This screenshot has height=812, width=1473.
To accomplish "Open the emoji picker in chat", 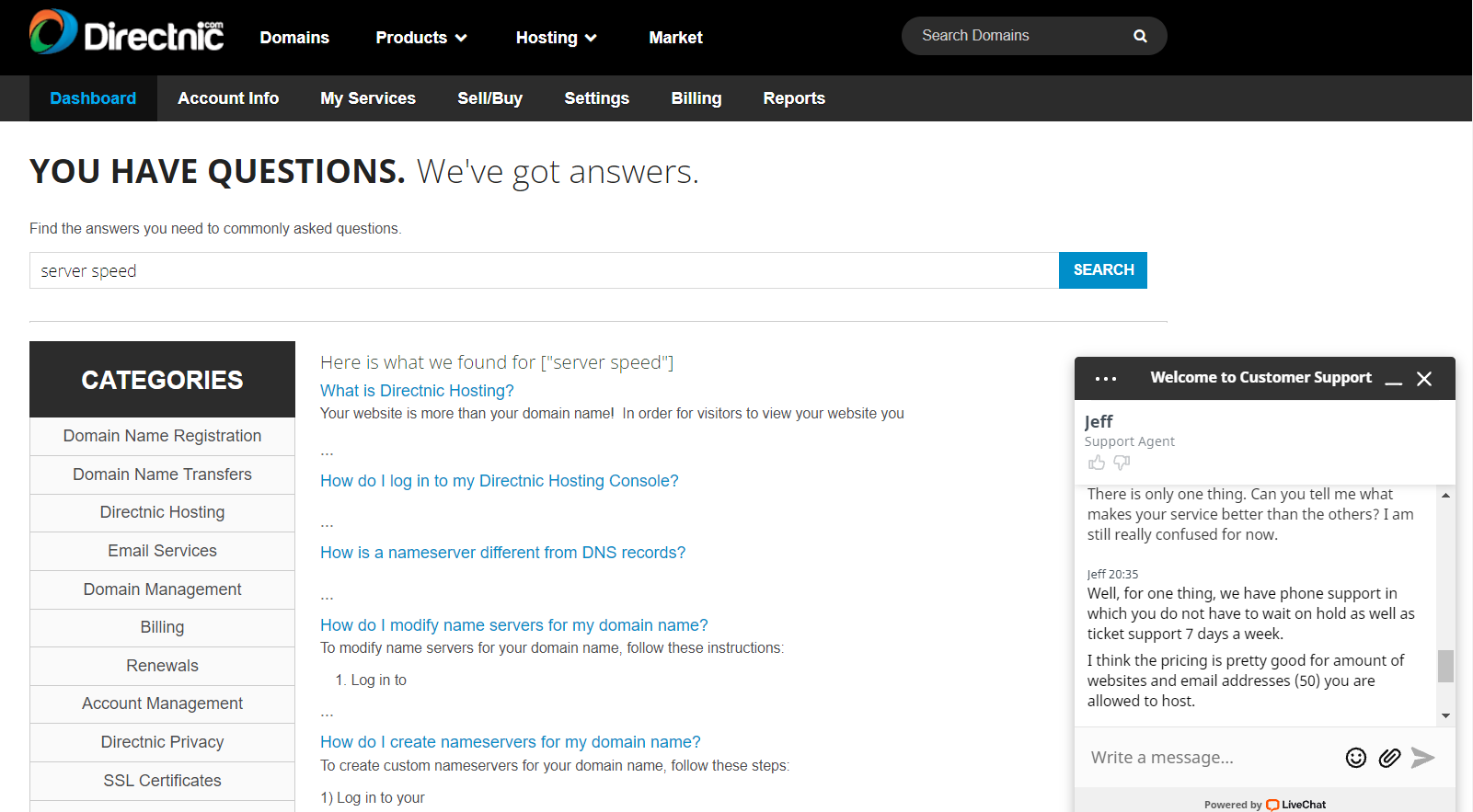I will 1356,757.
